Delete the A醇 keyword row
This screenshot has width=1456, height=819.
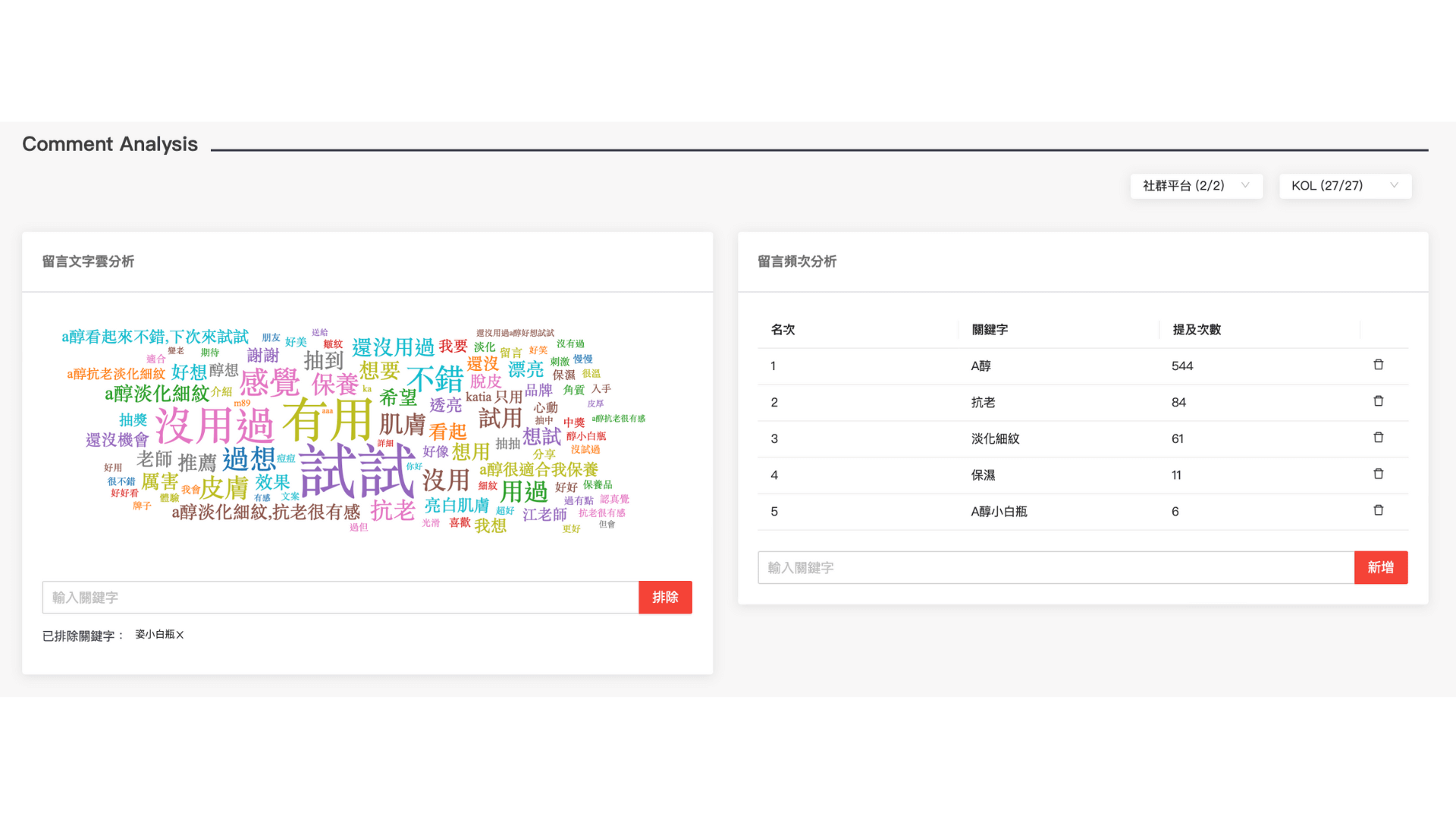click(x=1378, y=365)
